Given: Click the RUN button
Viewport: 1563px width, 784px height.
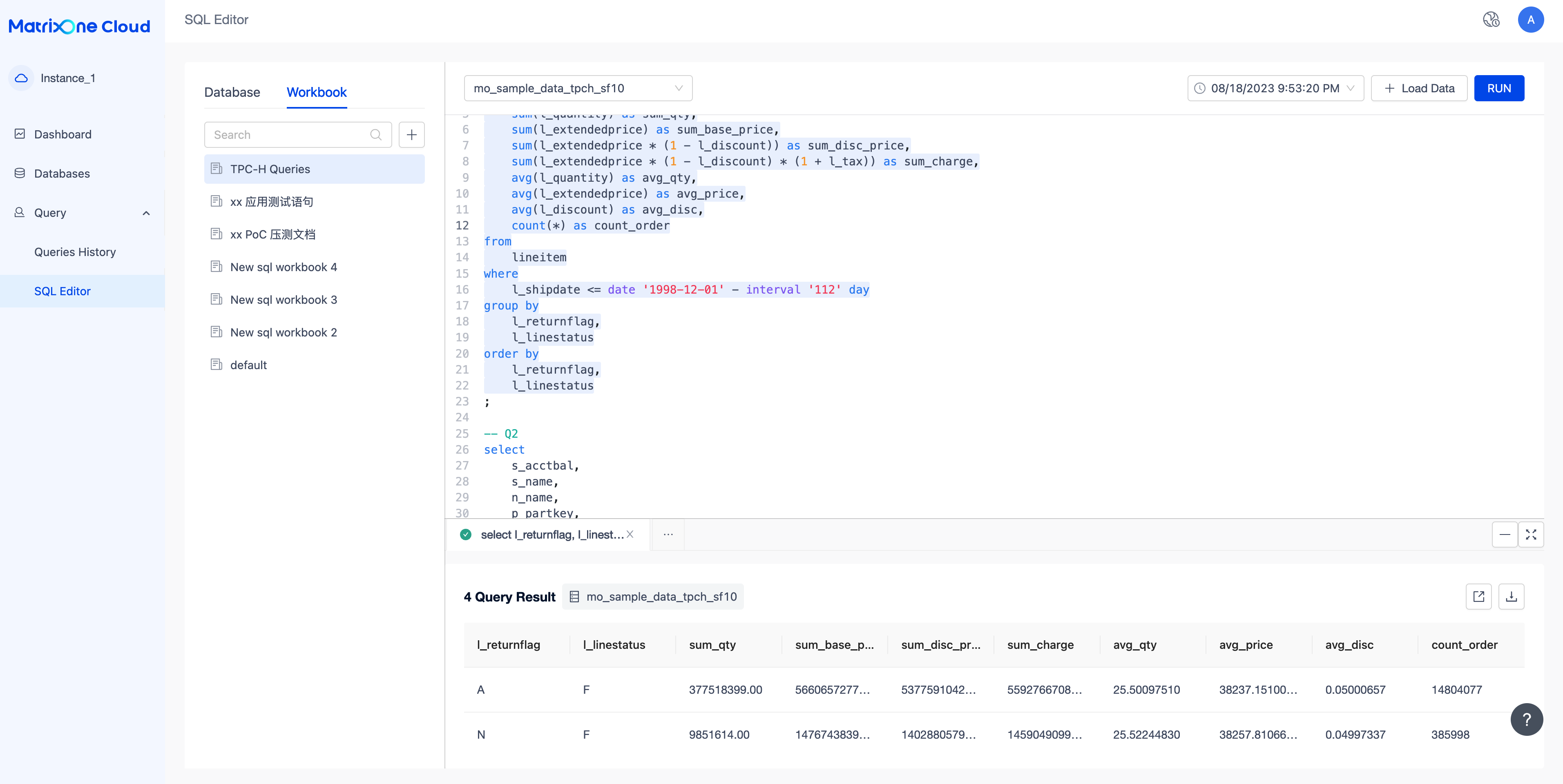Looking at the screenshot, I should 1499,89.
